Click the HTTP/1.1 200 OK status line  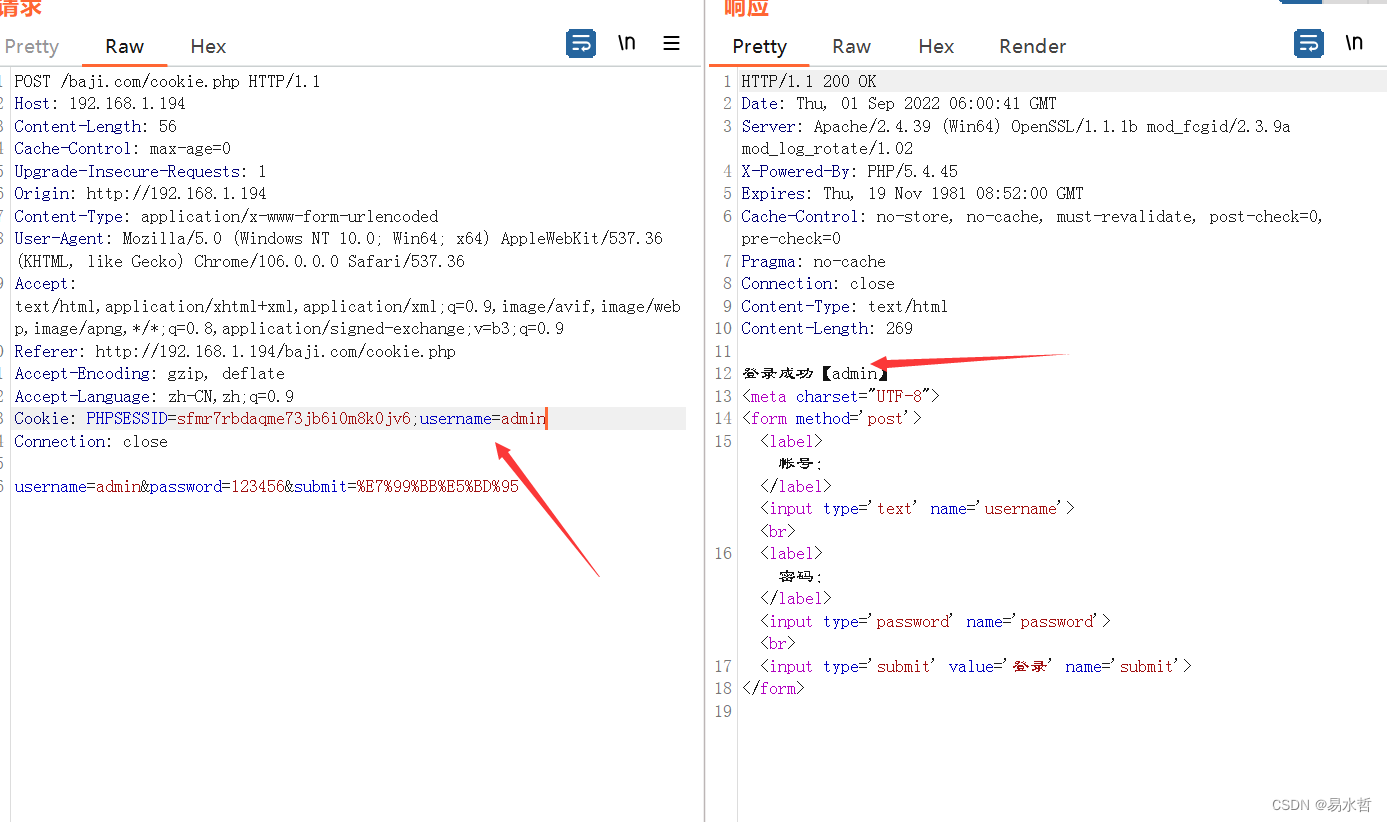tap(809, 81)
